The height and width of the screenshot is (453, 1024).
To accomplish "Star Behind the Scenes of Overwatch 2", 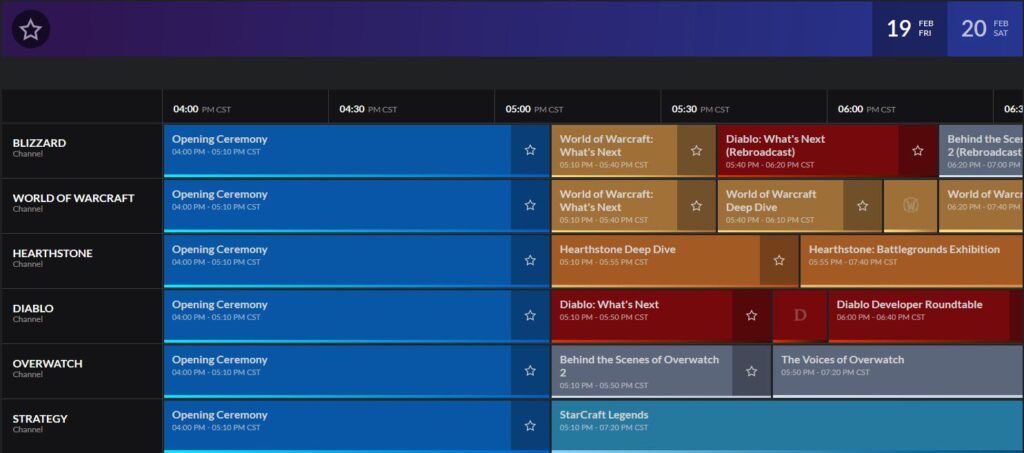I will pos(752,371).
